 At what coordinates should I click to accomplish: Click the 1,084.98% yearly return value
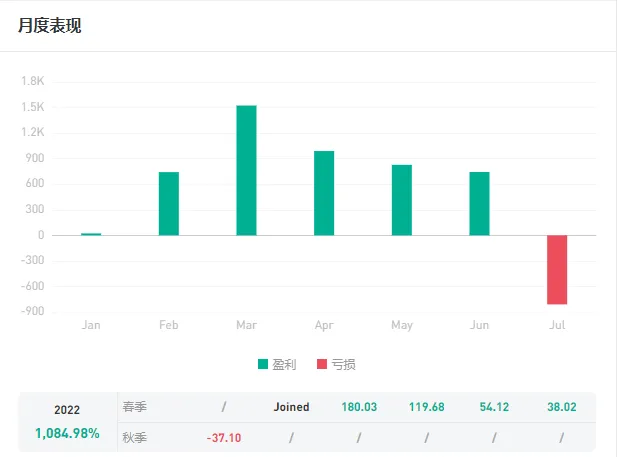tap(67, 433)
